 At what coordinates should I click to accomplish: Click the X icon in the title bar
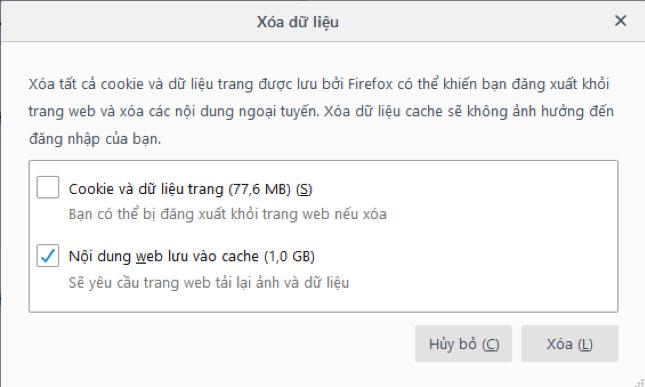pyautogui.click(x=620, y=21)
